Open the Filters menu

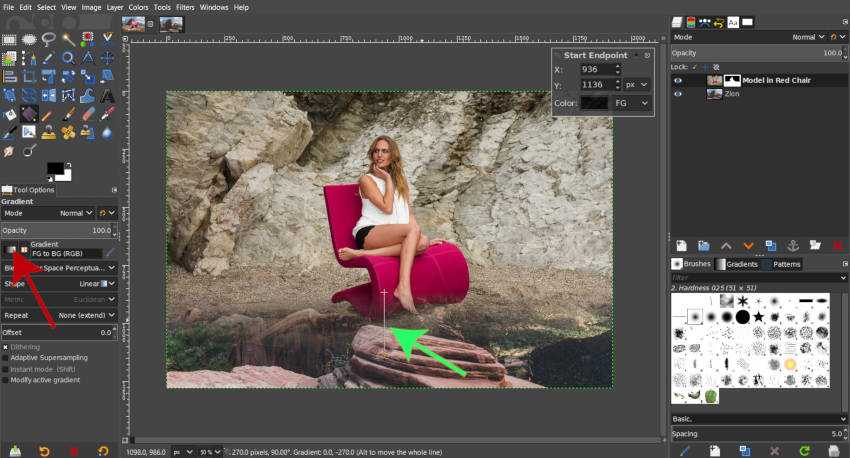coord(184,7)
